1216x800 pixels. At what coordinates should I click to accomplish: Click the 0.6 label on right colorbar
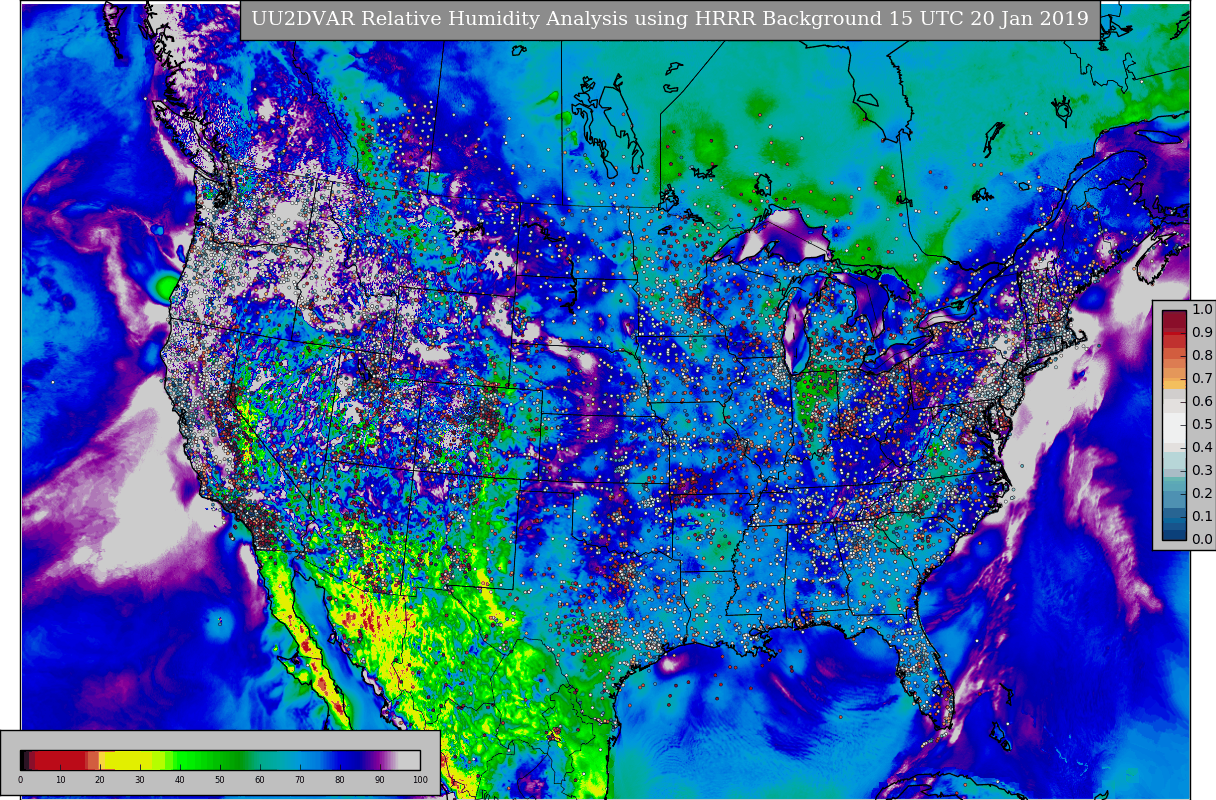click(1202, 402)
